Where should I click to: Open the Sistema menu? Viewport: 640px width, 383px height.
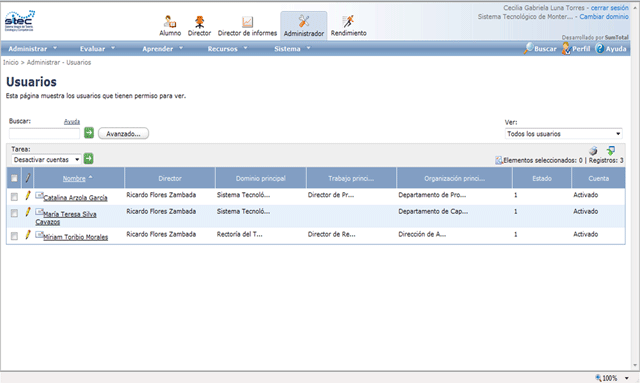coord(292,49)
